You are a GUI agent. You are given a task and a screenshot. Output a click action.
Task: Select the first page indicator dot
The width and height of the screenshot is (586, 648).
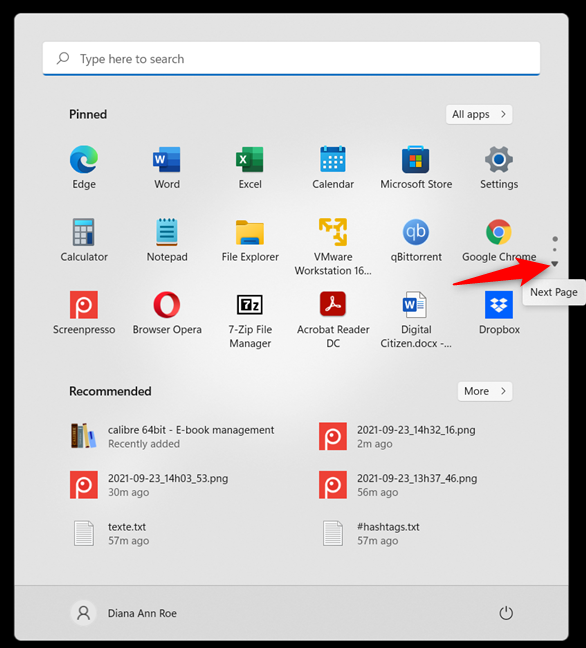pyautogui.click(x=555, y=239)
